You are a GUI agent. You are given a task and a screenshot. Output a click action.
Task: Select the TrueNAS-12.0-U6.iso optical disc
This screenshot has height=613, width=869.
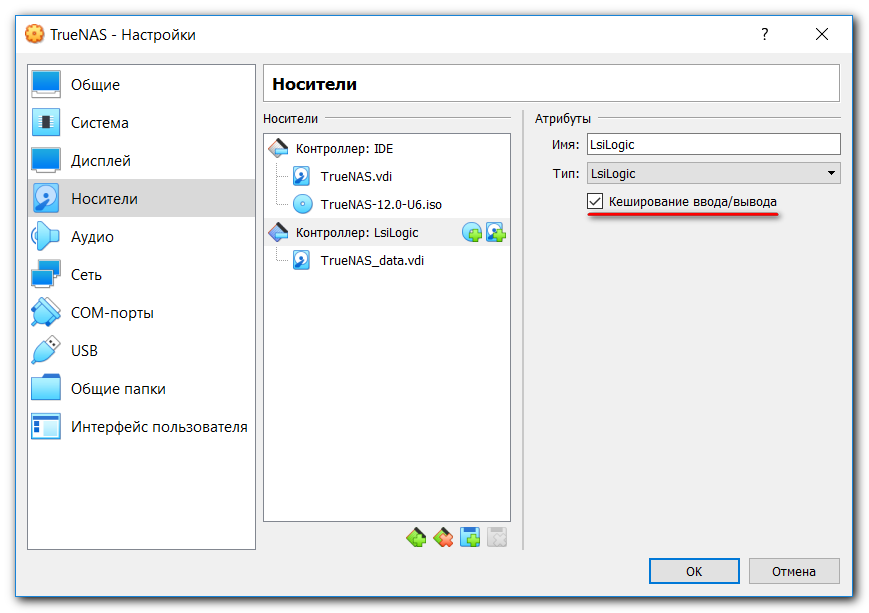[386, 204]
